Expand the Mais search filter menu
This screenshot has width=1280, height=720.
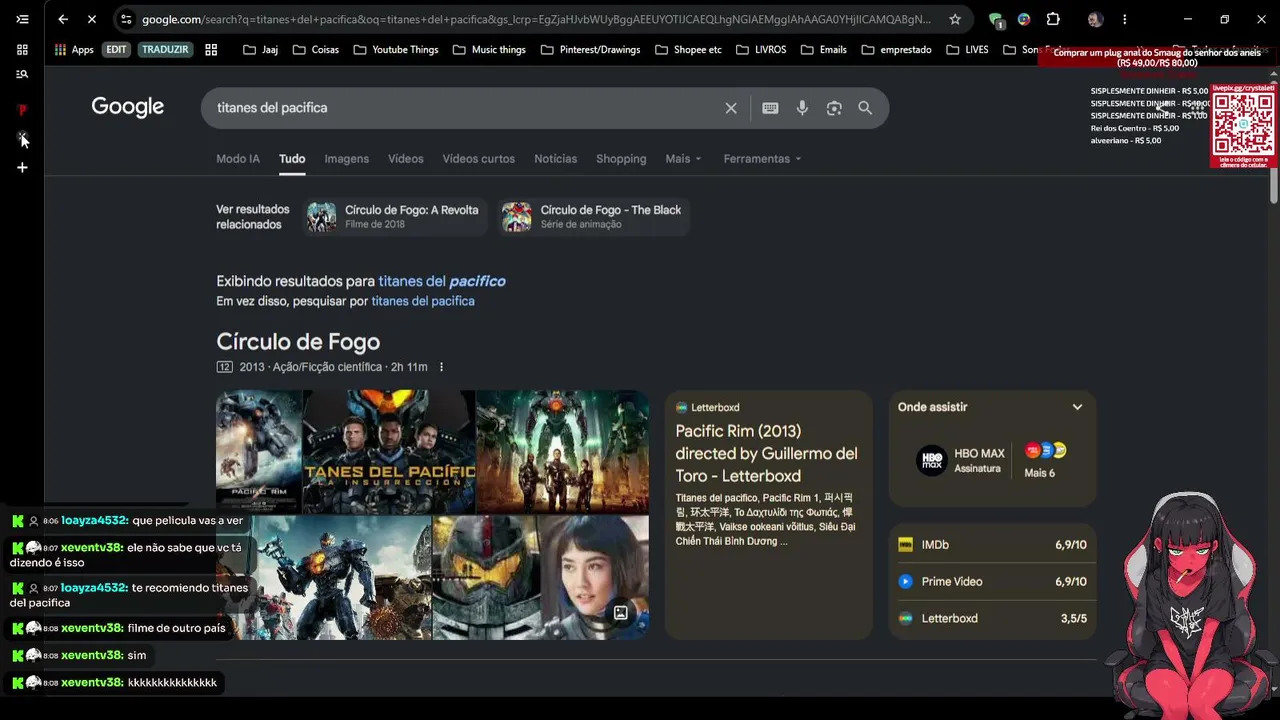coord(684,159)
